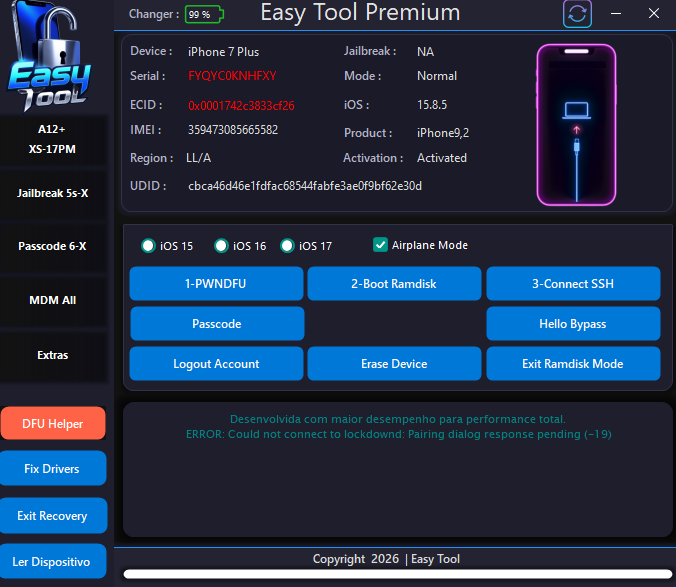Click the iPhone connection illustration
The height and width of the screenshot is (587, 676).
(576, 123)
